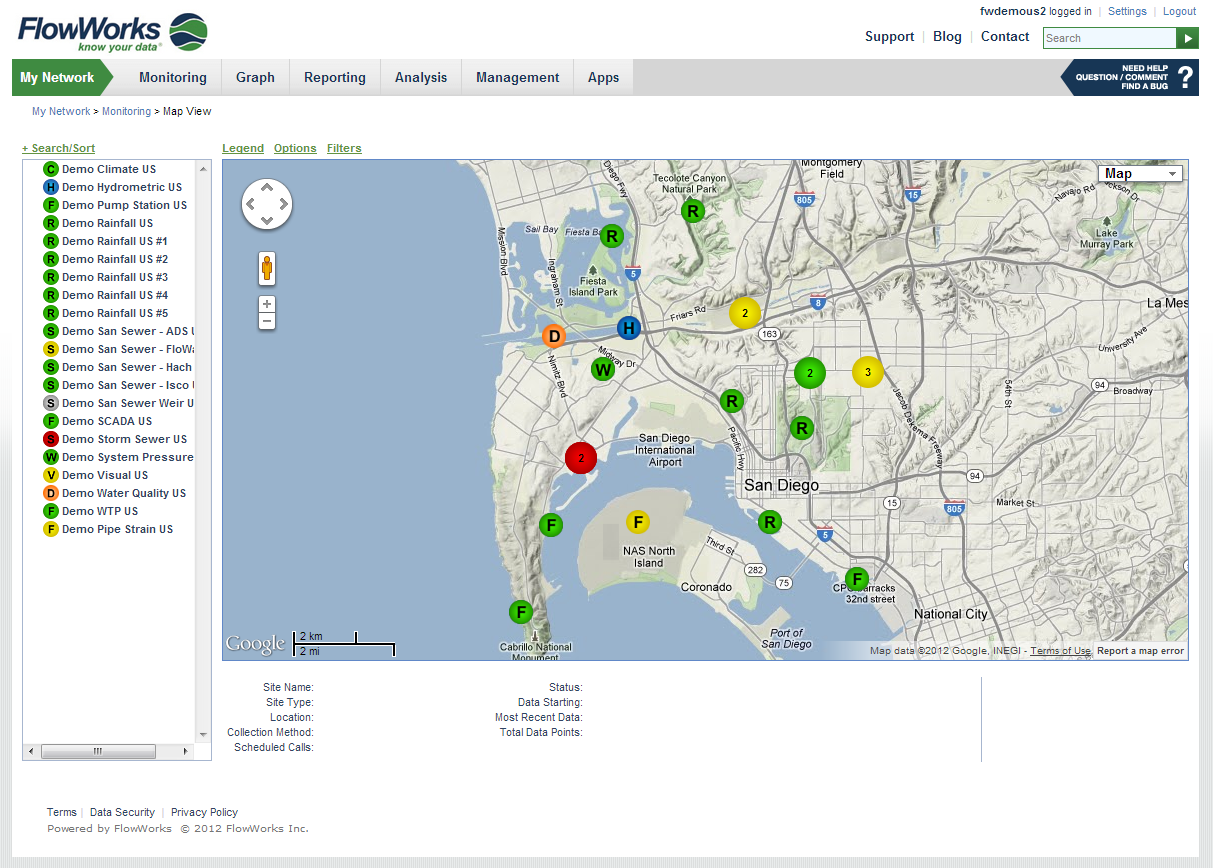Open the Contact page link
The width and height of the screenshot is (1213, 868).
coord(1005,36)
